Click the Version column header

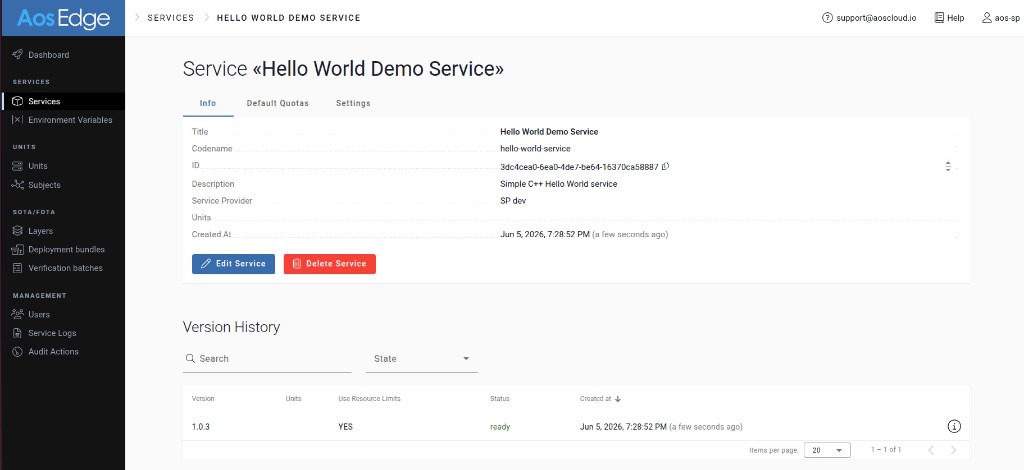[x=203, y=399]
